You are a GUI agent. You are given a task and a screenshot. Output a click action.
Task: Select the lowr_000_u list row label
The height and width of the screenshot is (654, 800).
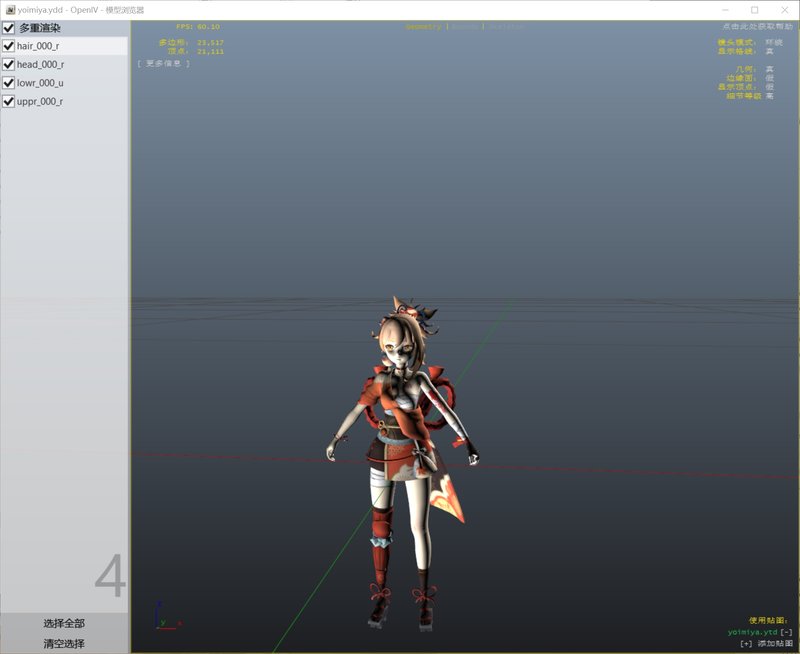point(40,83)
